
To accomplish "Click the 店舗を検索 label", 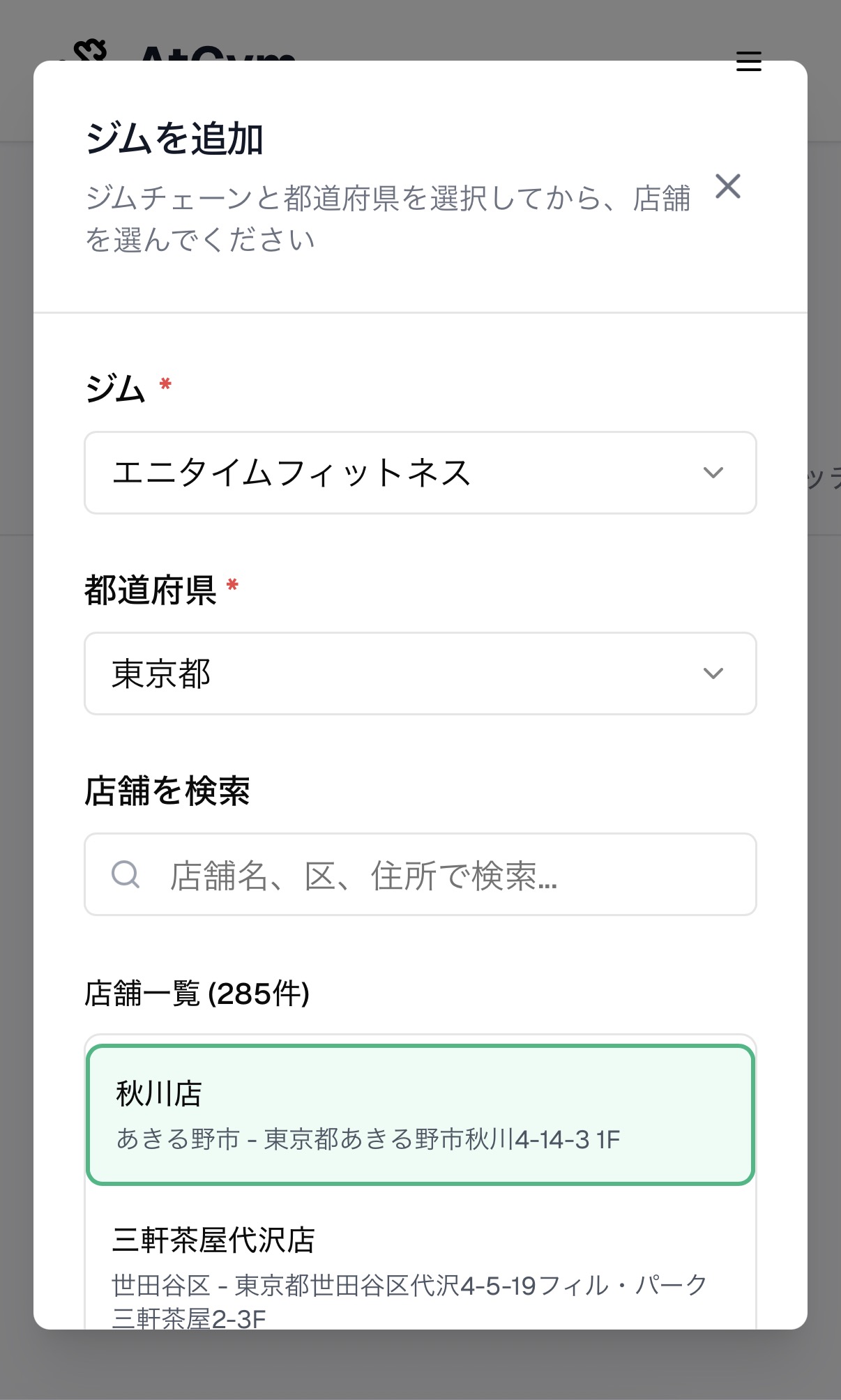I will click(167, 791).
